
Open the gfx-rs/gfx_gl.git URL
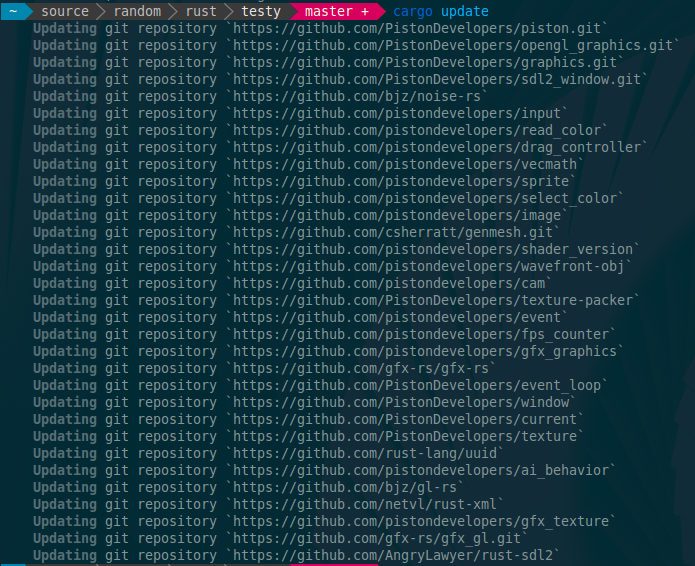tap(377, 538)
